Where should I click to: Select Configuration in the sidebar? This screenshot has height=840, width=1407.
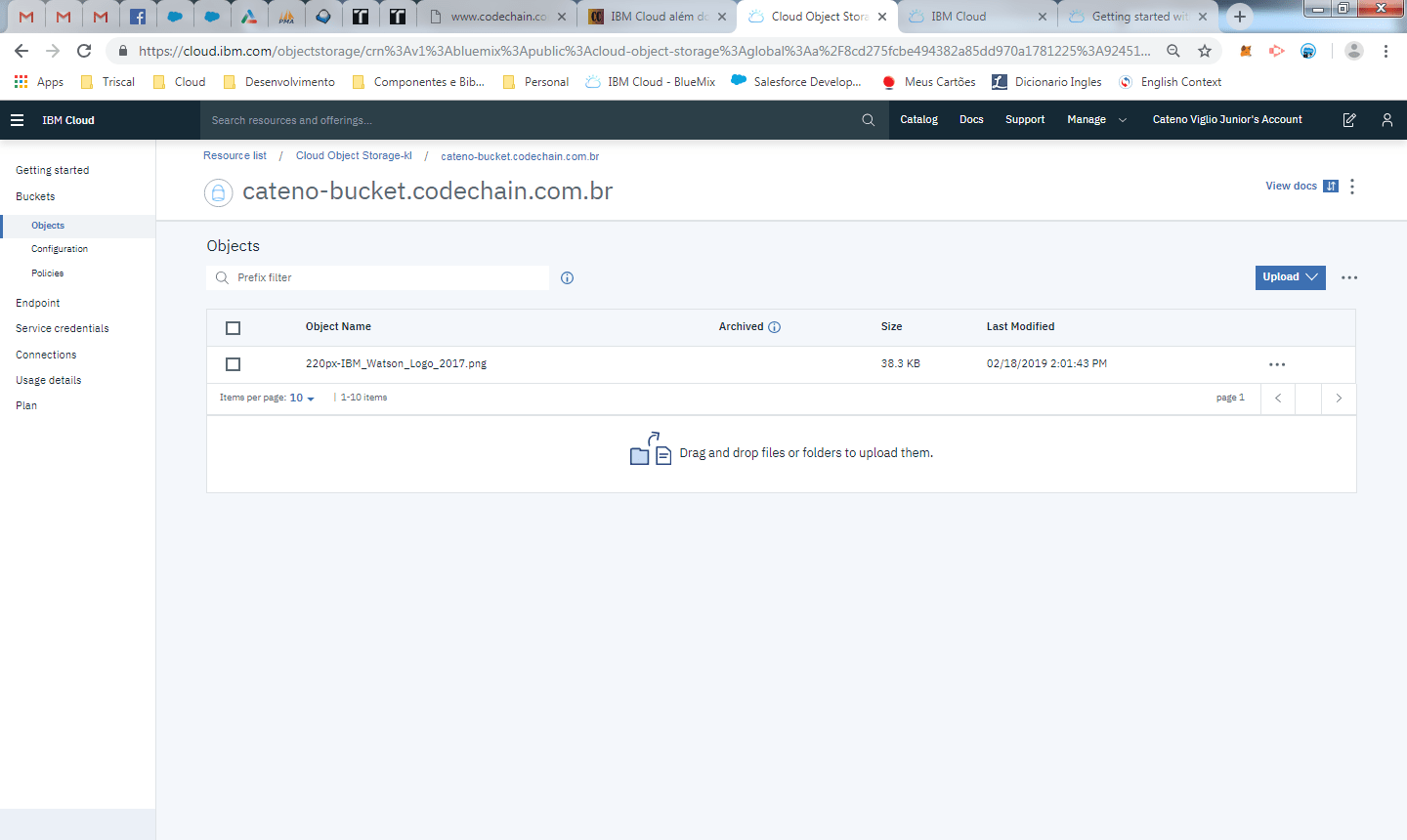pos(60,249)
